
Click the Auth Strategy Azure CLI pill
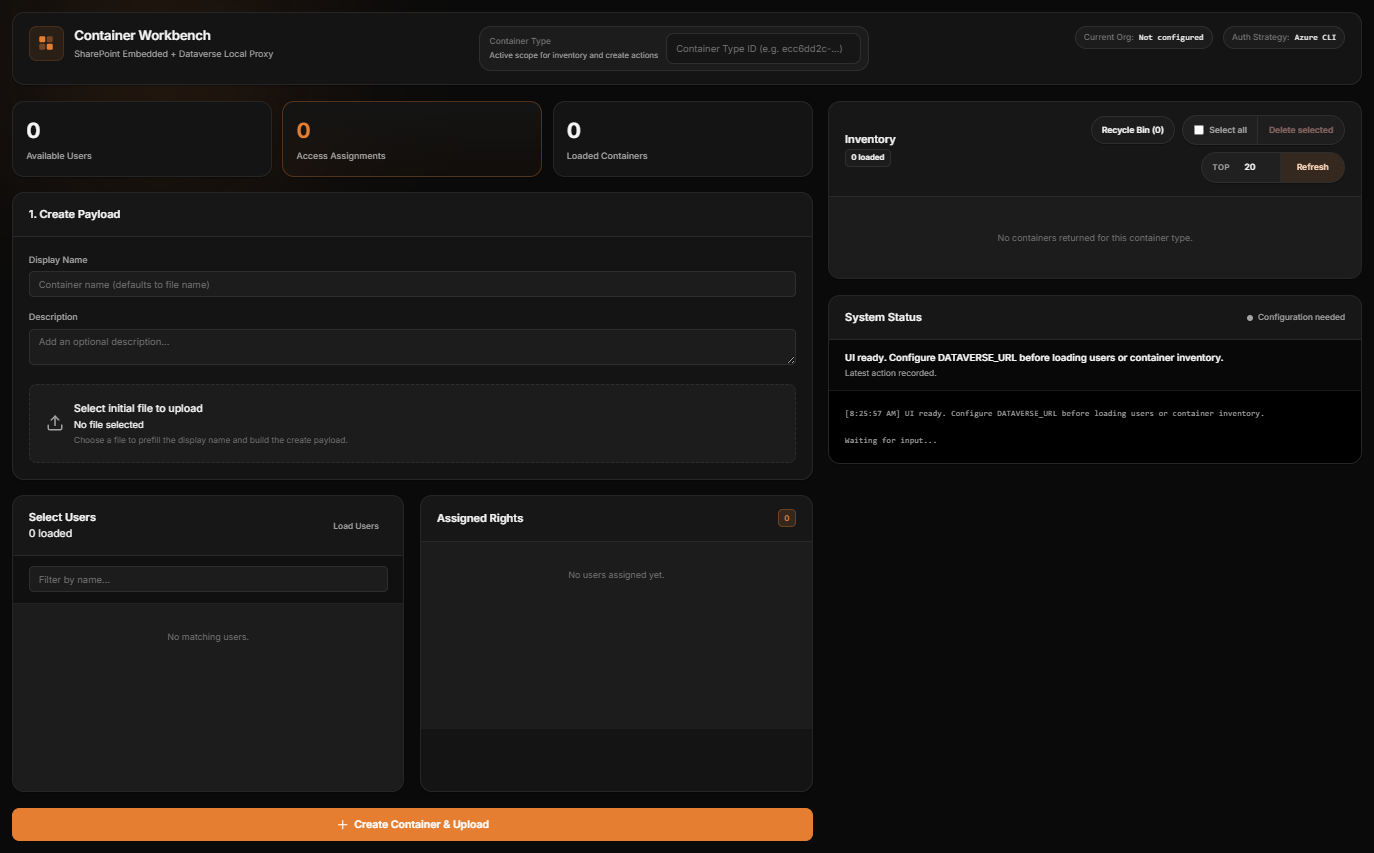click(x=1283, y=38)
